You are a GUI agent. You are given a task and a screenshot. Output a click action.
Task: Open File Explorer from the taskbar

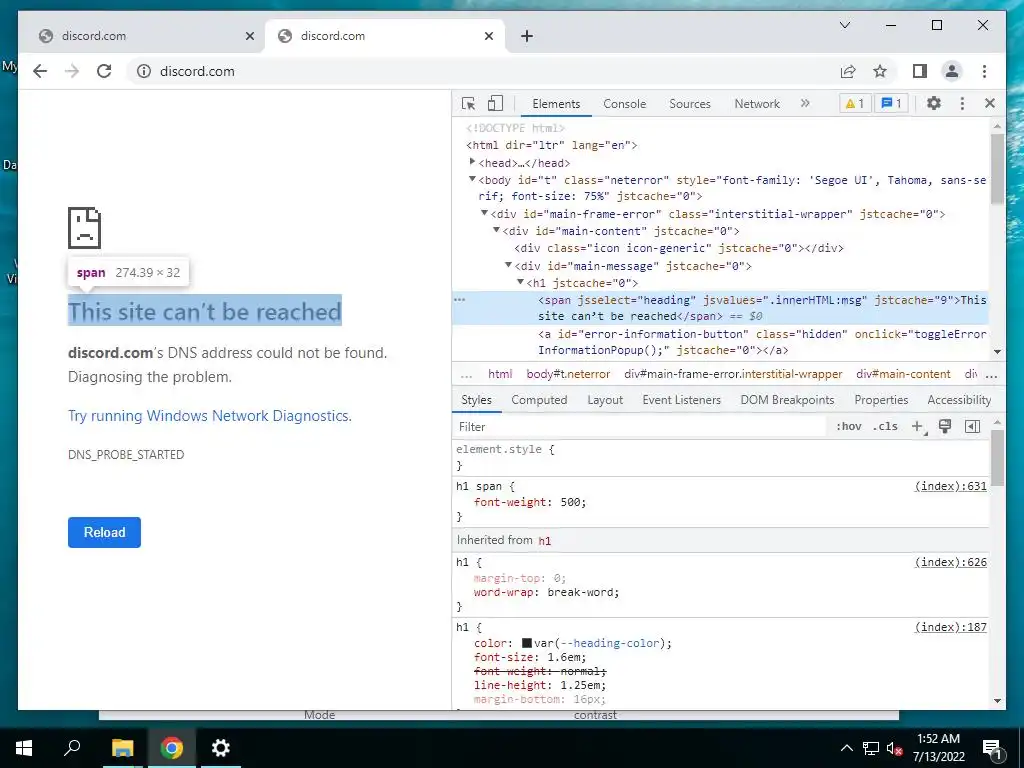(x=122, y=748)
